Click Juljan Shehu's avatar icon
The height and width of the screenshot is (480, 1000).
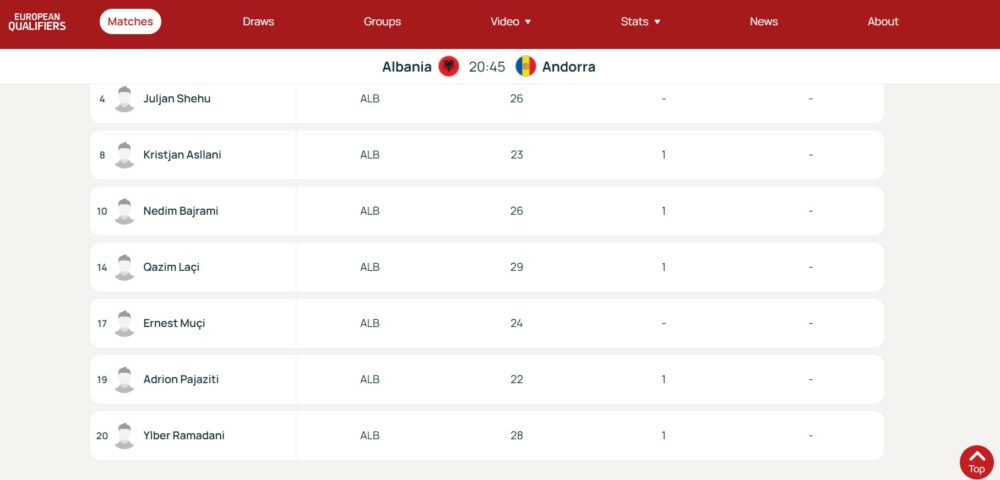[124, 99]
